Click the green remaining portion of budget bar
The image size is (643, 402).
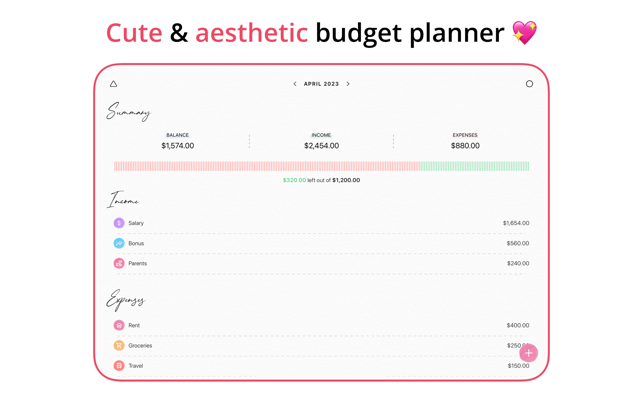pyautogui.click(x=474, y=166)
